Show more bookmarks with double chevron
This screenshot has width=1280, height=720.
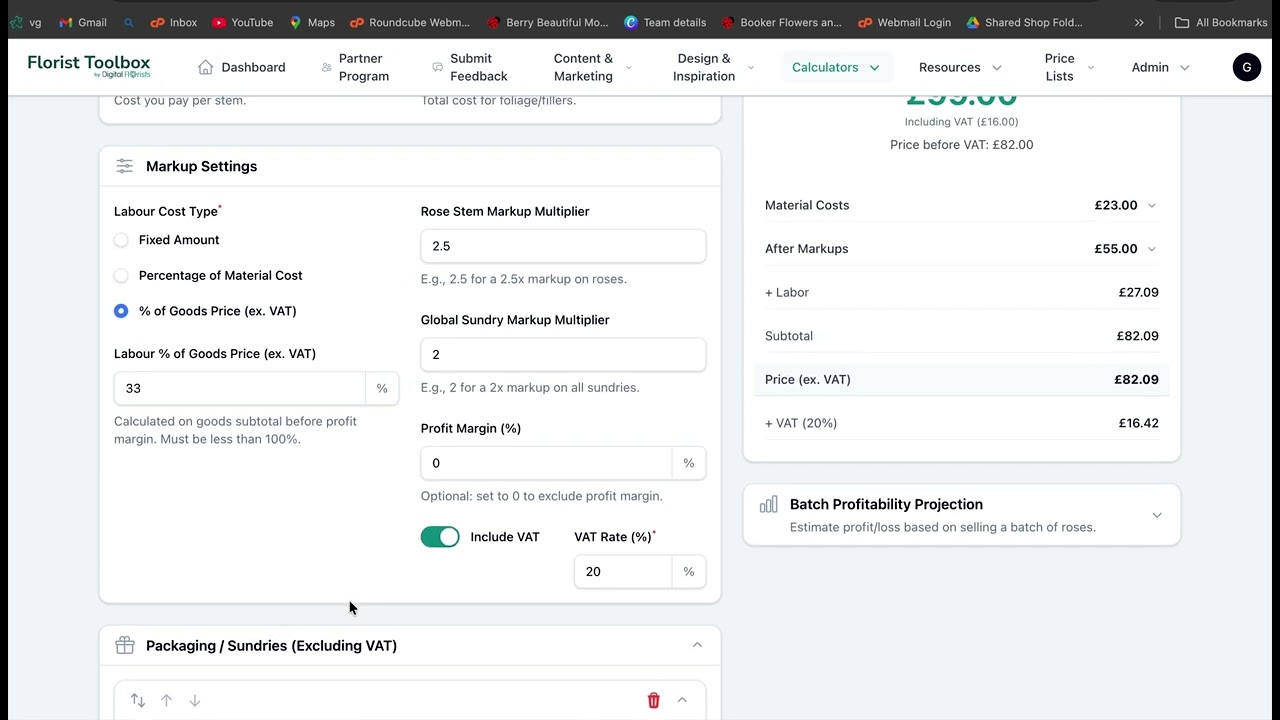1139,22
